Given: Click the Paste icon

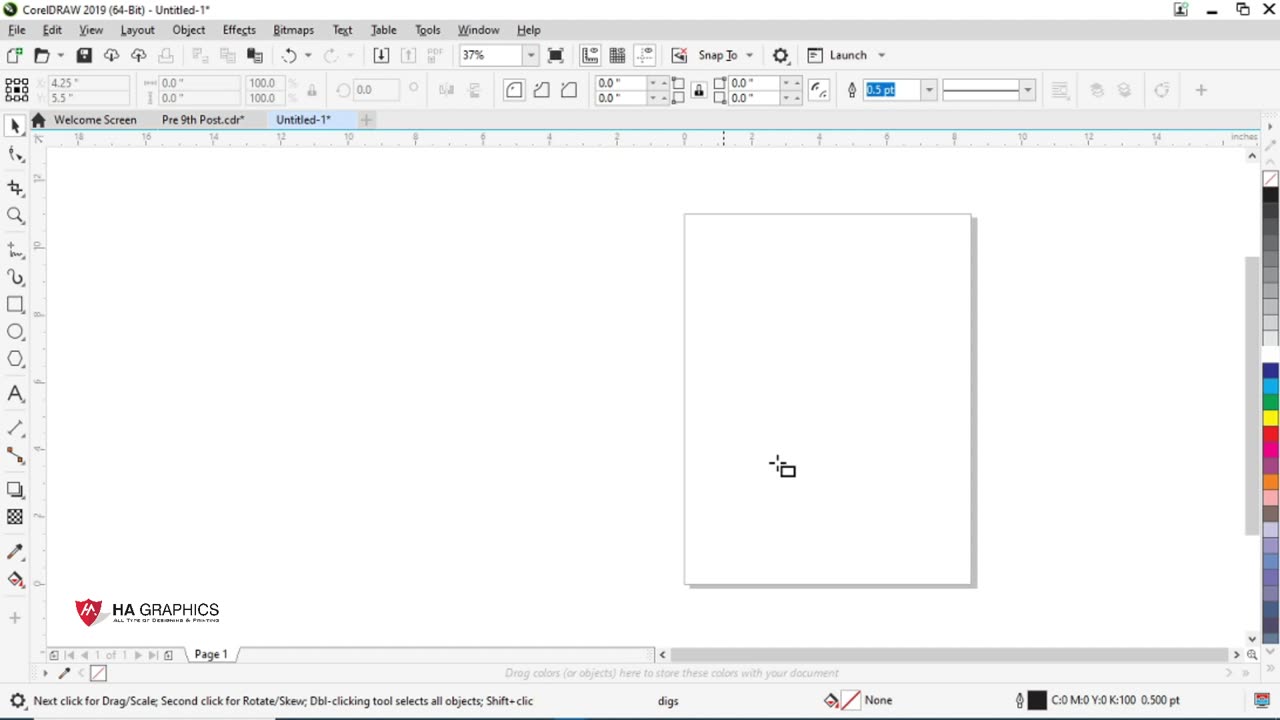Looking at the screenshot, I should tap(255, 55).
